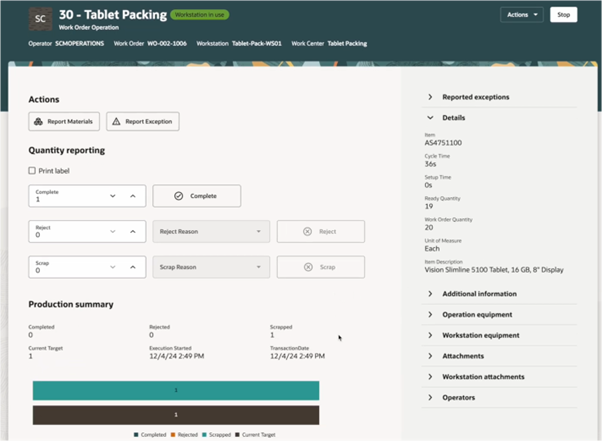
Task: Click the Cycle Time value 36s
Action: (430, 164)
